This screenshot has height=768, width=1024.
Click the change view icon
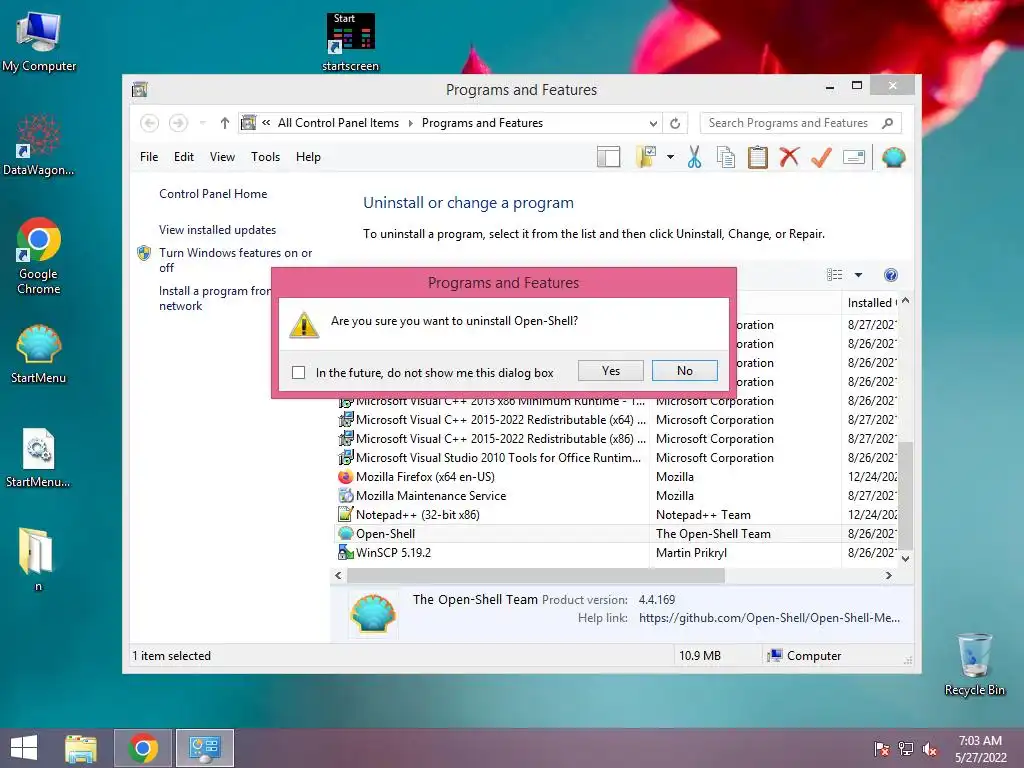(x=835, y=275)
